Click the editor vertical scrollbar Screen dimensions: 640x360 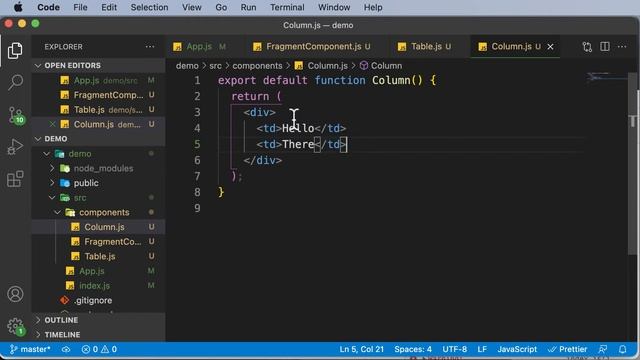click(633, 163)
